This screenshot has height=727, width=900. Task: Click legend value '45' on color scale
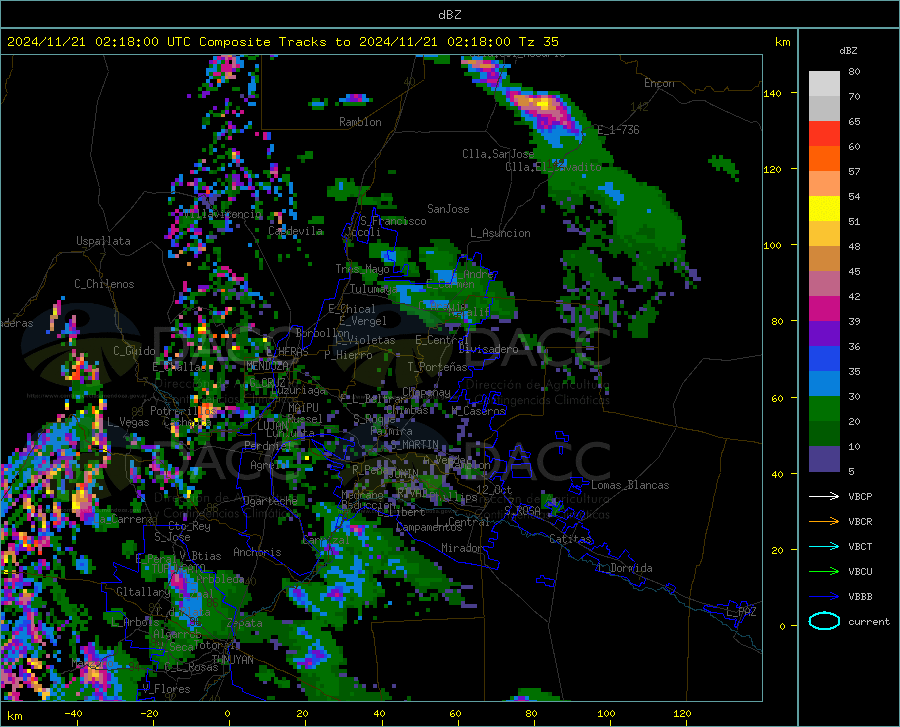pos(854,271)
